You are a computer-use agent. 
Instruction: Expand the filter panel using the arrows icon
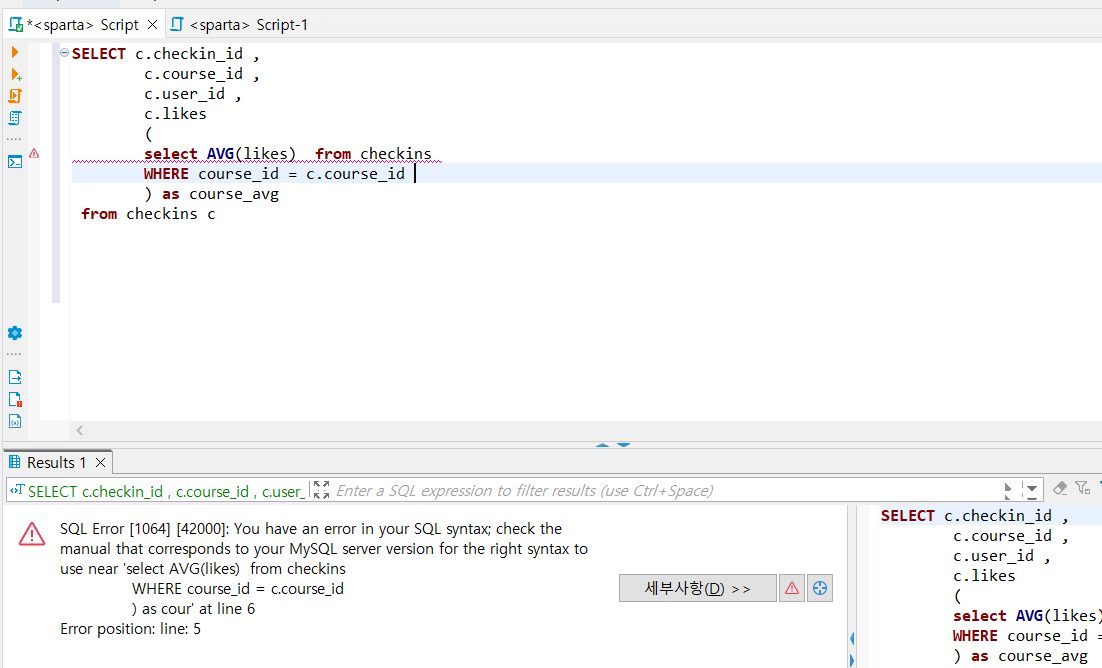coord(321,490)
